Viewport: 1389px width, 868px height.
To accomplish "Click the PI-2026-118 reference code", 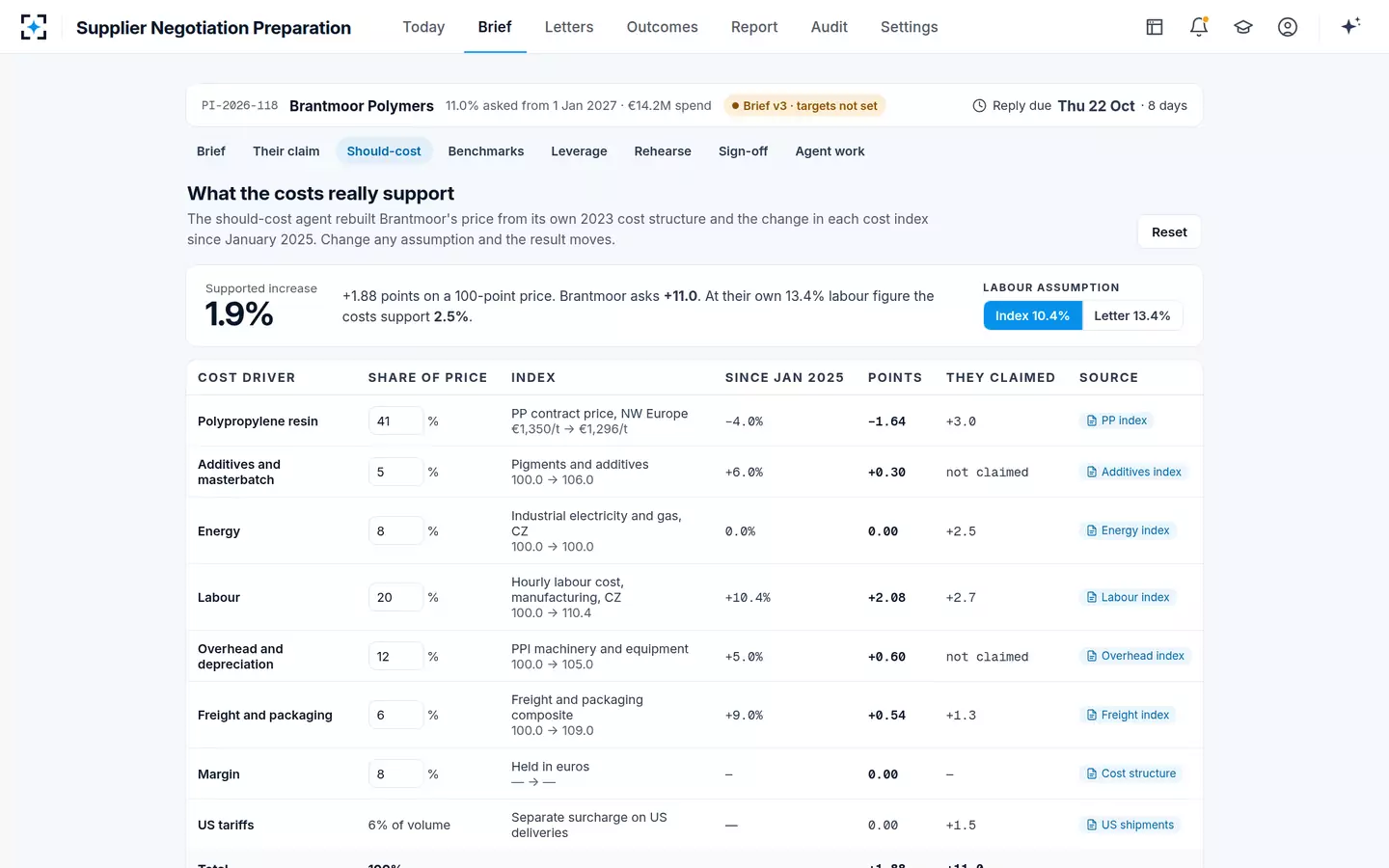I will point(240,106).
